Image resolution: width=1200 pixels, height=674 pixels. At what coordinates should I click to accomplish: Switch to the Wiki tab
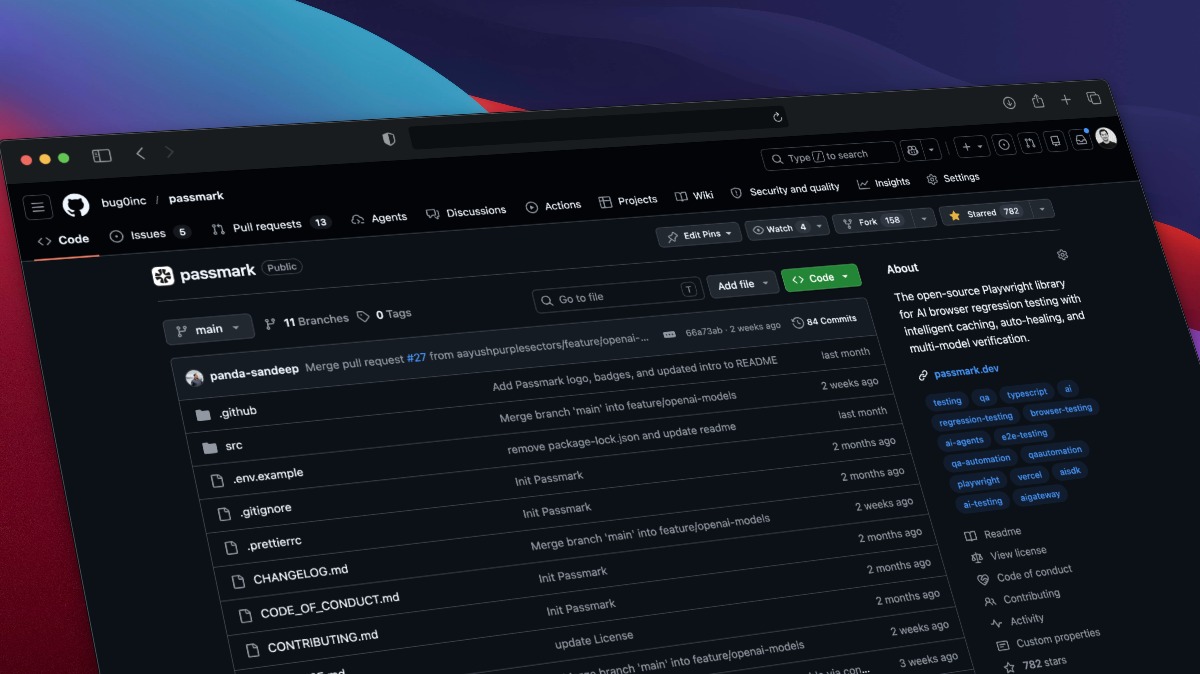click(694, 196)
